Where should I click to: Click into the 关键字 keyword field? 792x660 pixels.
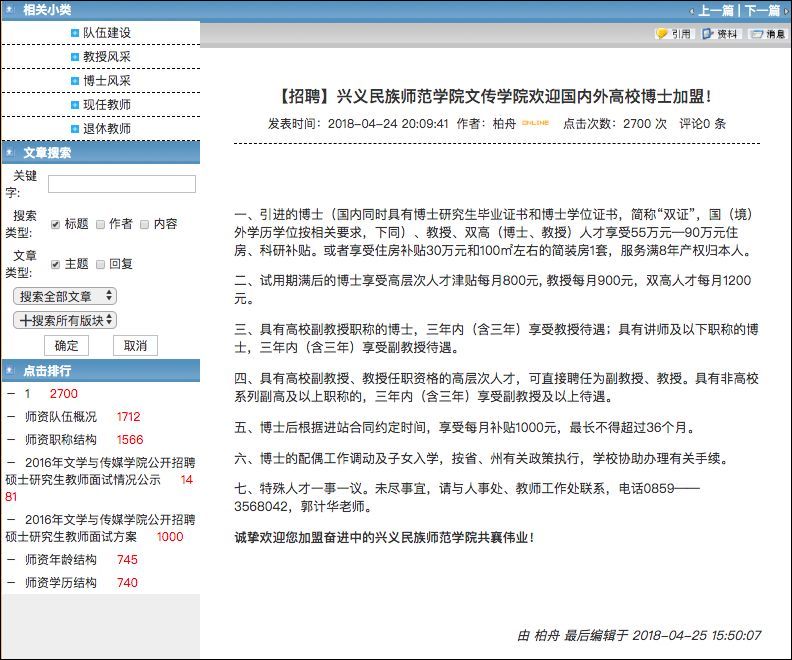coord(122,184)
